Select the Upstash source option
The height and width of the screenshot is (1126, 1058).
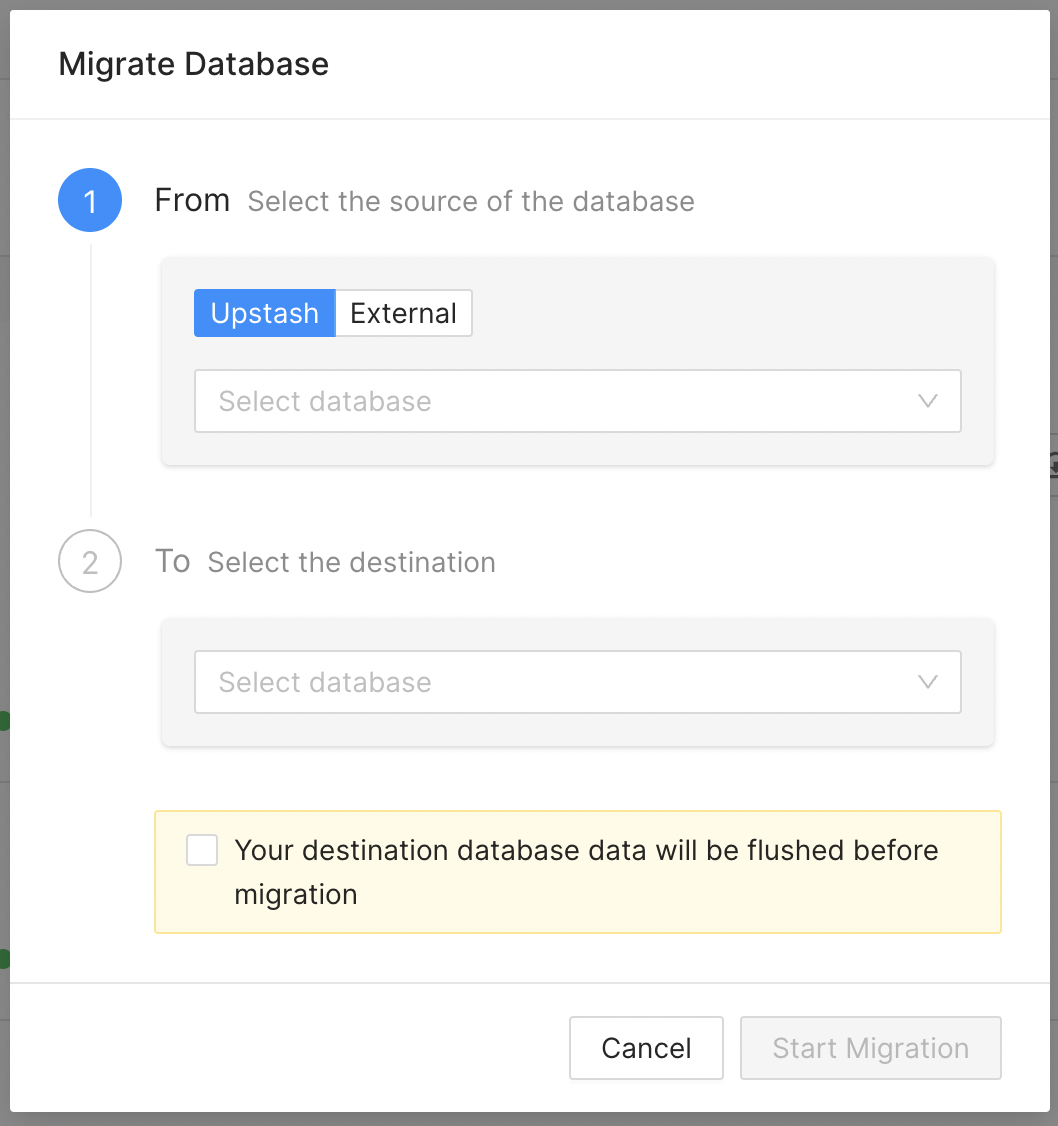(x=264, y=313)
